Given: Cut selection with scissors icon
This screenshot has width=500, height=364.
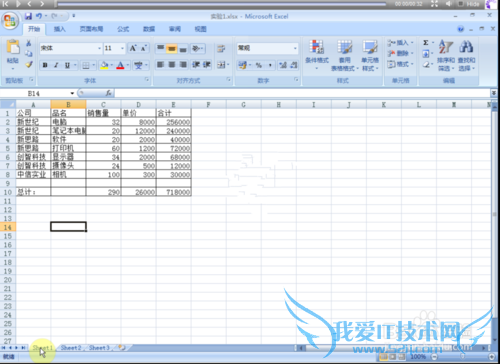Looking at the screenshot, I should [29, 43].
